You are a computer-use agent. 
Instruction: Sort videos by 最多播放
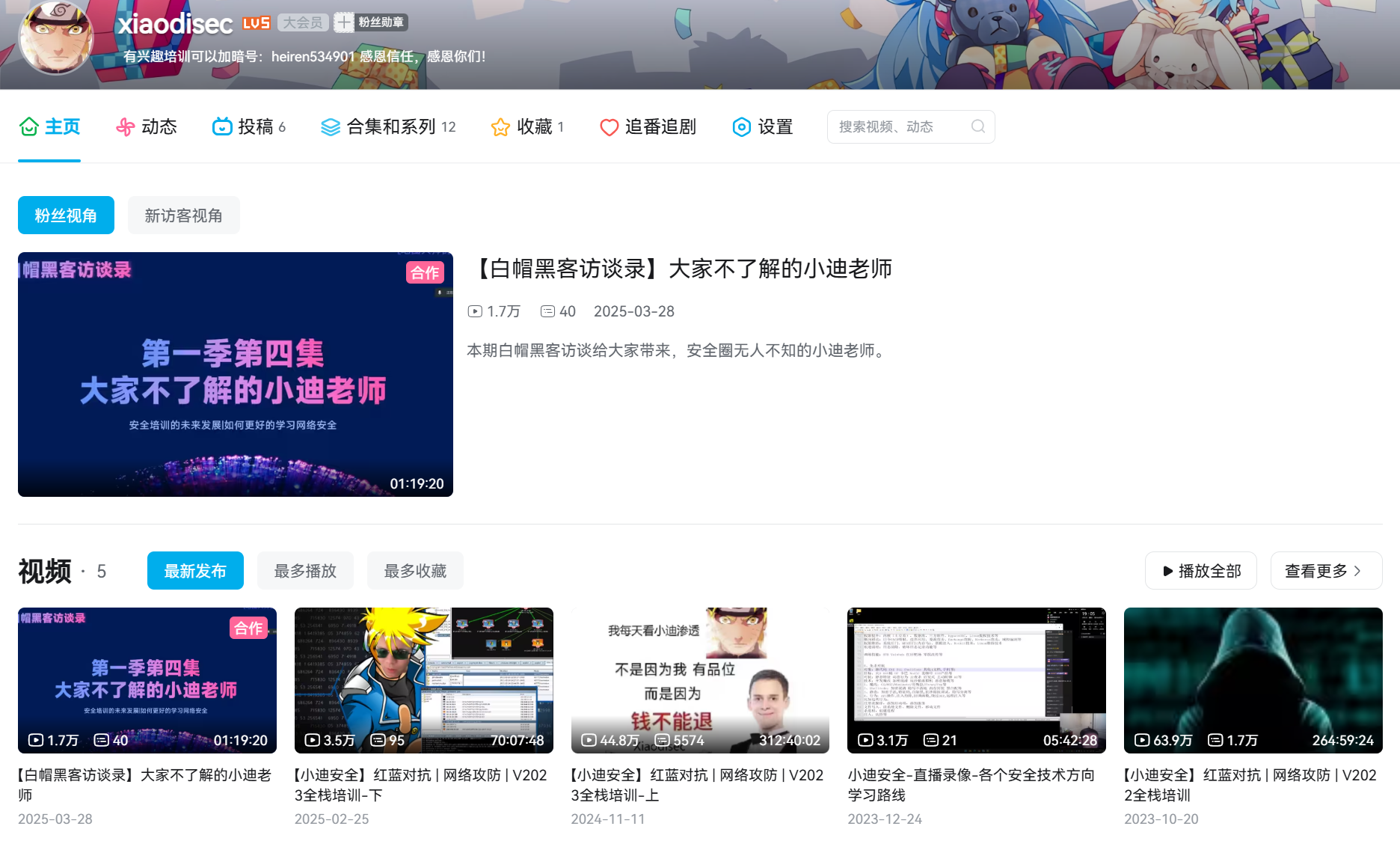click(x=305, y=571)
